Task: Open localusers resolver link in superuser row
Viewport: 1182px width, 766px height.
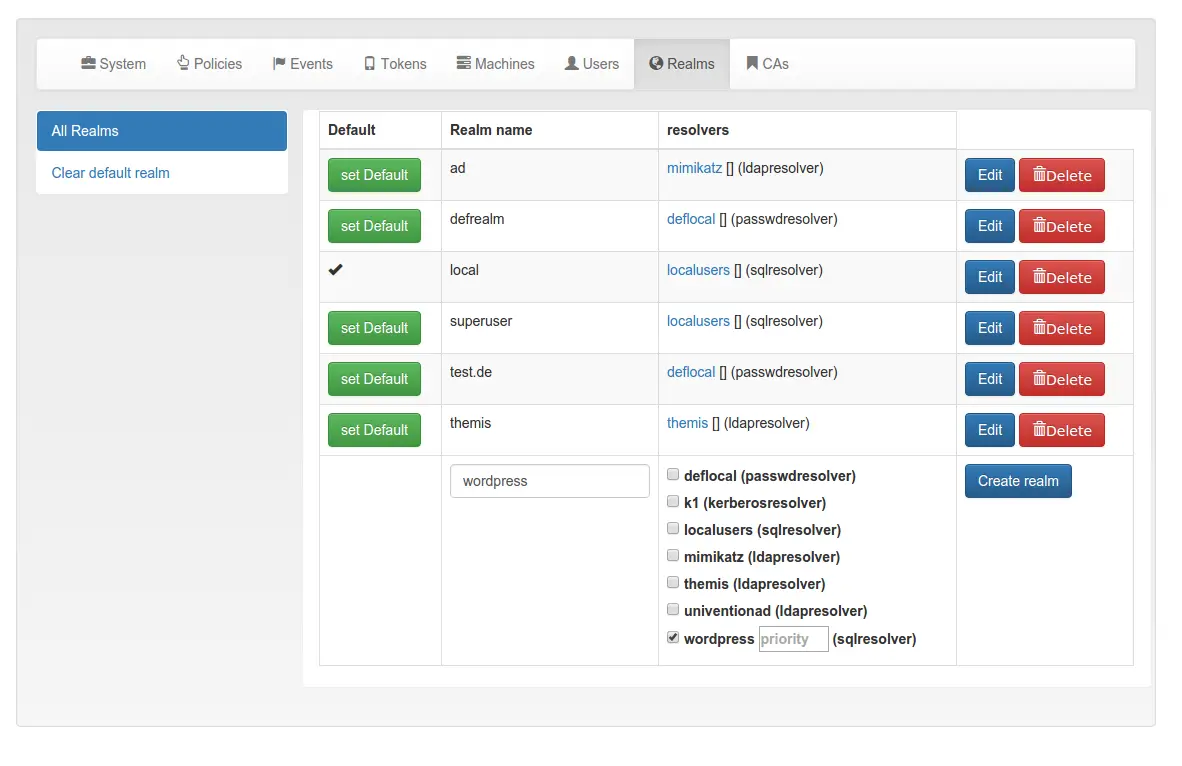Action: coord(698,321)
